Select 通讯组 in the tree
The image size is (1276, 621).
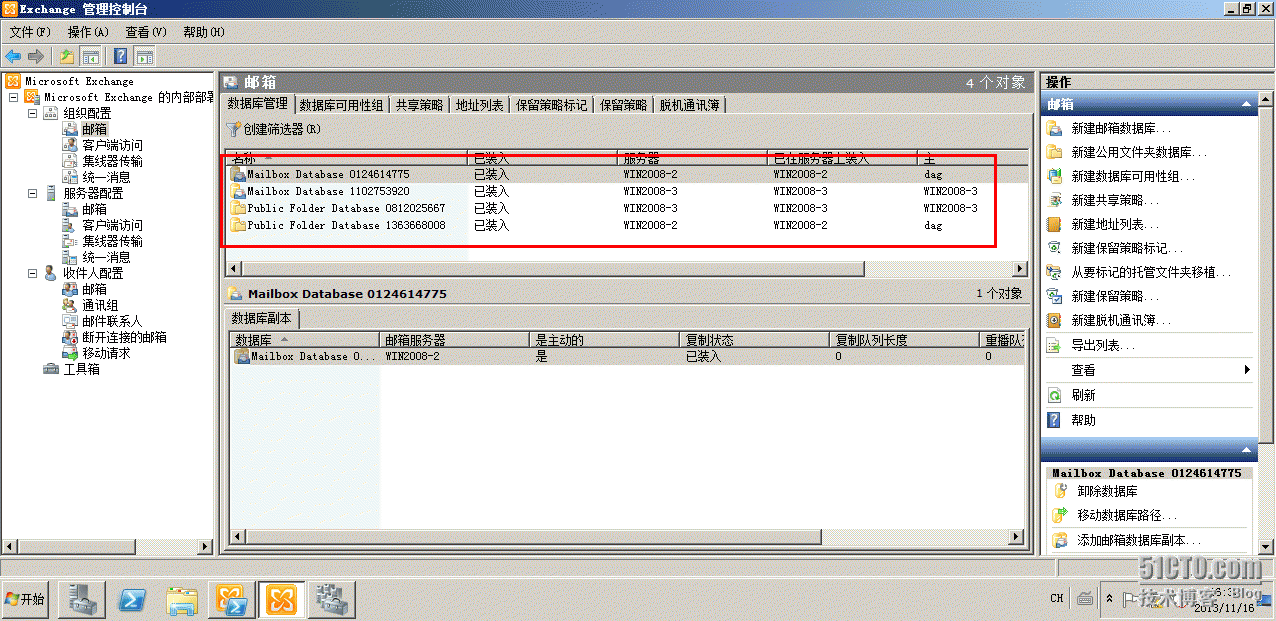coord(100,305)
